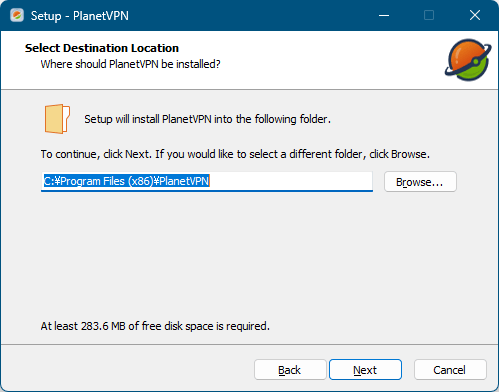499x392 pixels.
Task: Click the folder icon beside install text
Action: click(57, 119)
